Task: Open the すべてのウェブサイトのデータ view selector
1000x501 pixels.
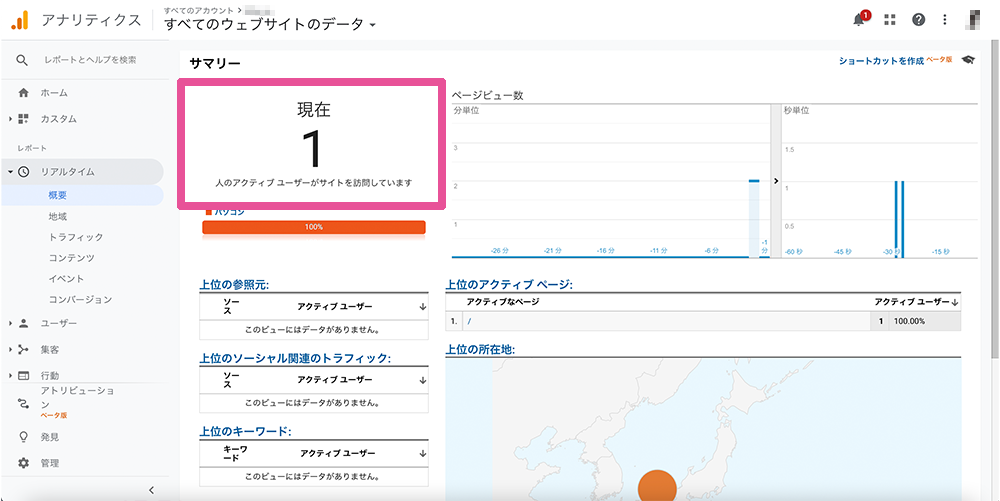Action: (x=270, y=25)
